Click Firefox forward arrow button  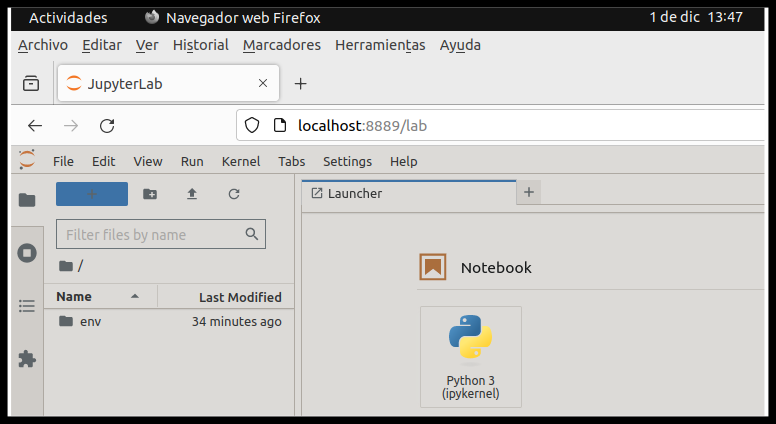click(71, 126)
